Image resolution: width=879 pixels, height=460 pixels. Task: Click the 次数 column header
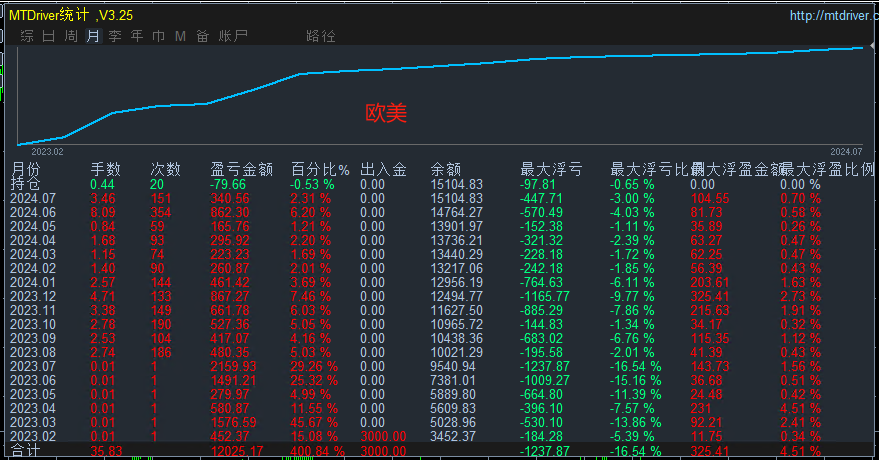pos(165,169)
